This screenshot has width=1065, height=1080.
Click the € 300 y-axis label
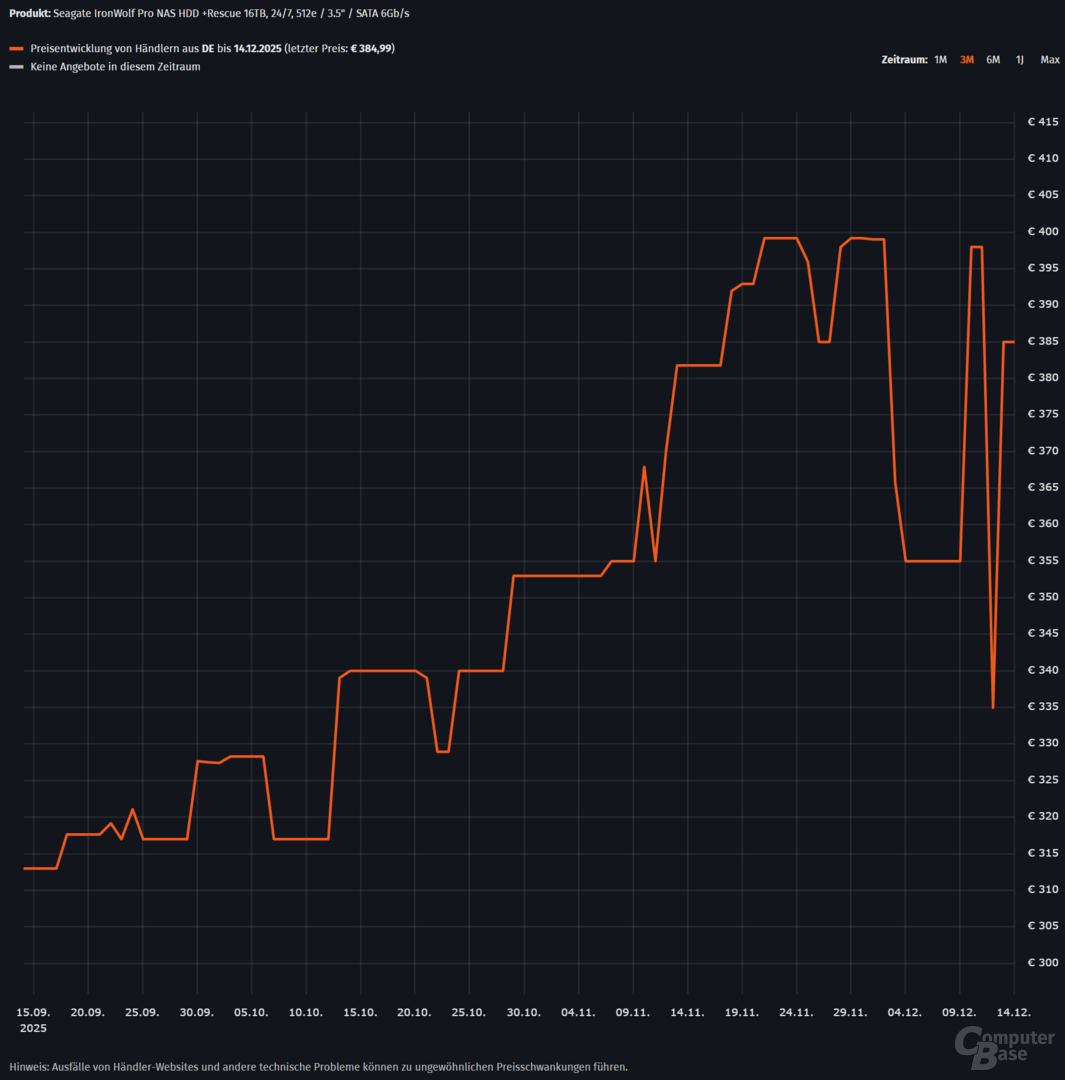pos(1042,963)
